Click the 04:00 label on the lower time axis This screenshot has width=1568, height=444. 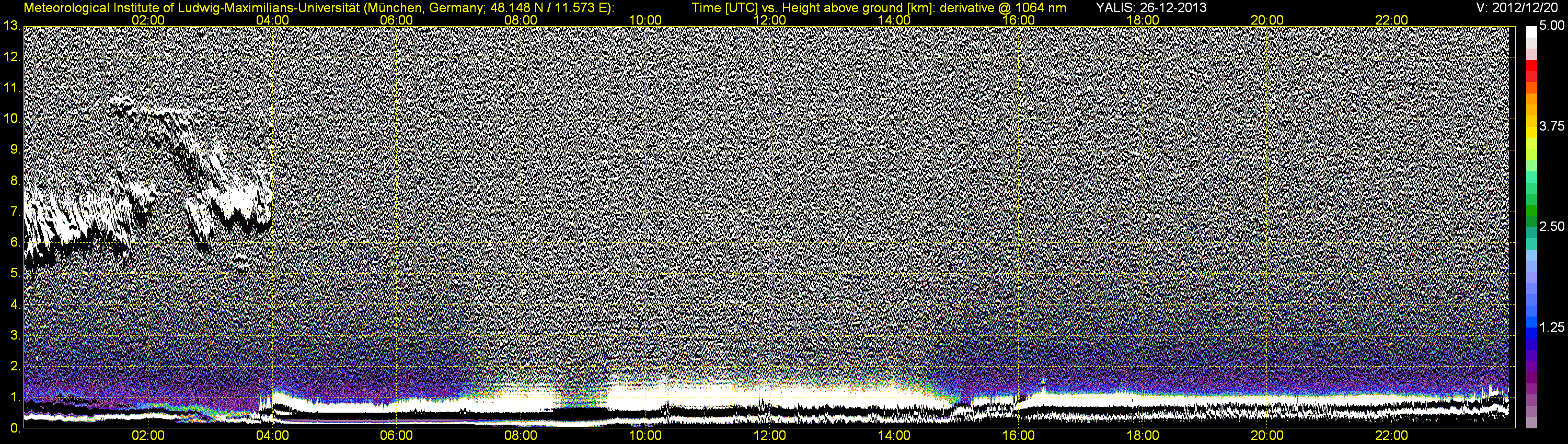pos(272,436)
